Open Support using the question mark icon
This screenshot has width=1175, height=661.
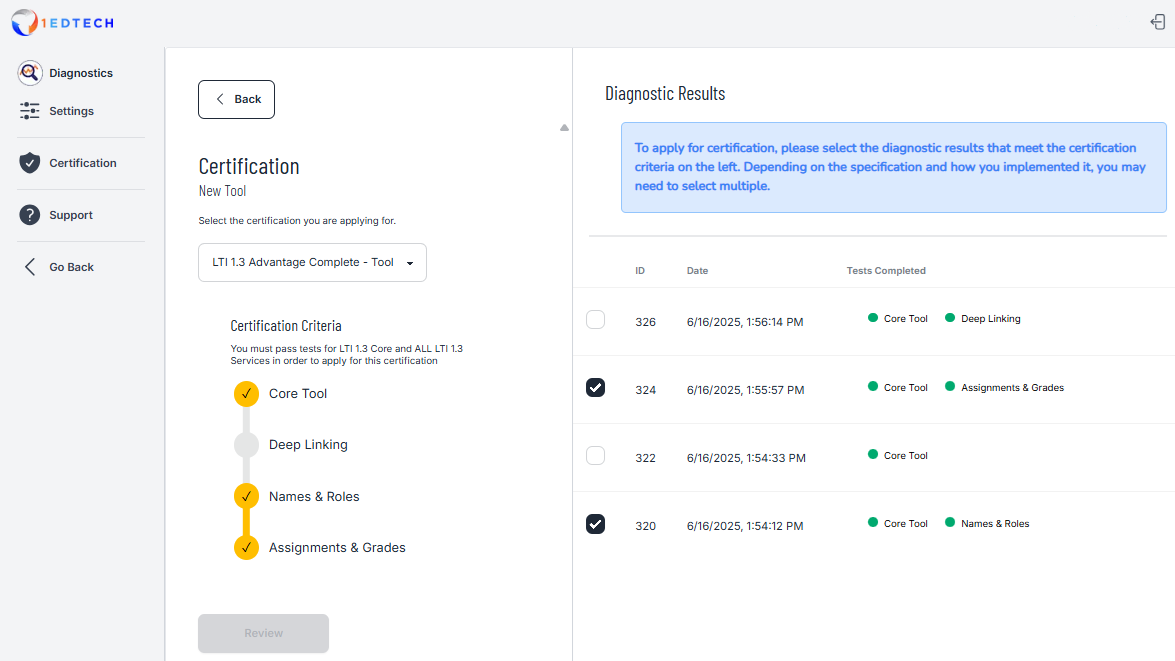coord(29,214)
